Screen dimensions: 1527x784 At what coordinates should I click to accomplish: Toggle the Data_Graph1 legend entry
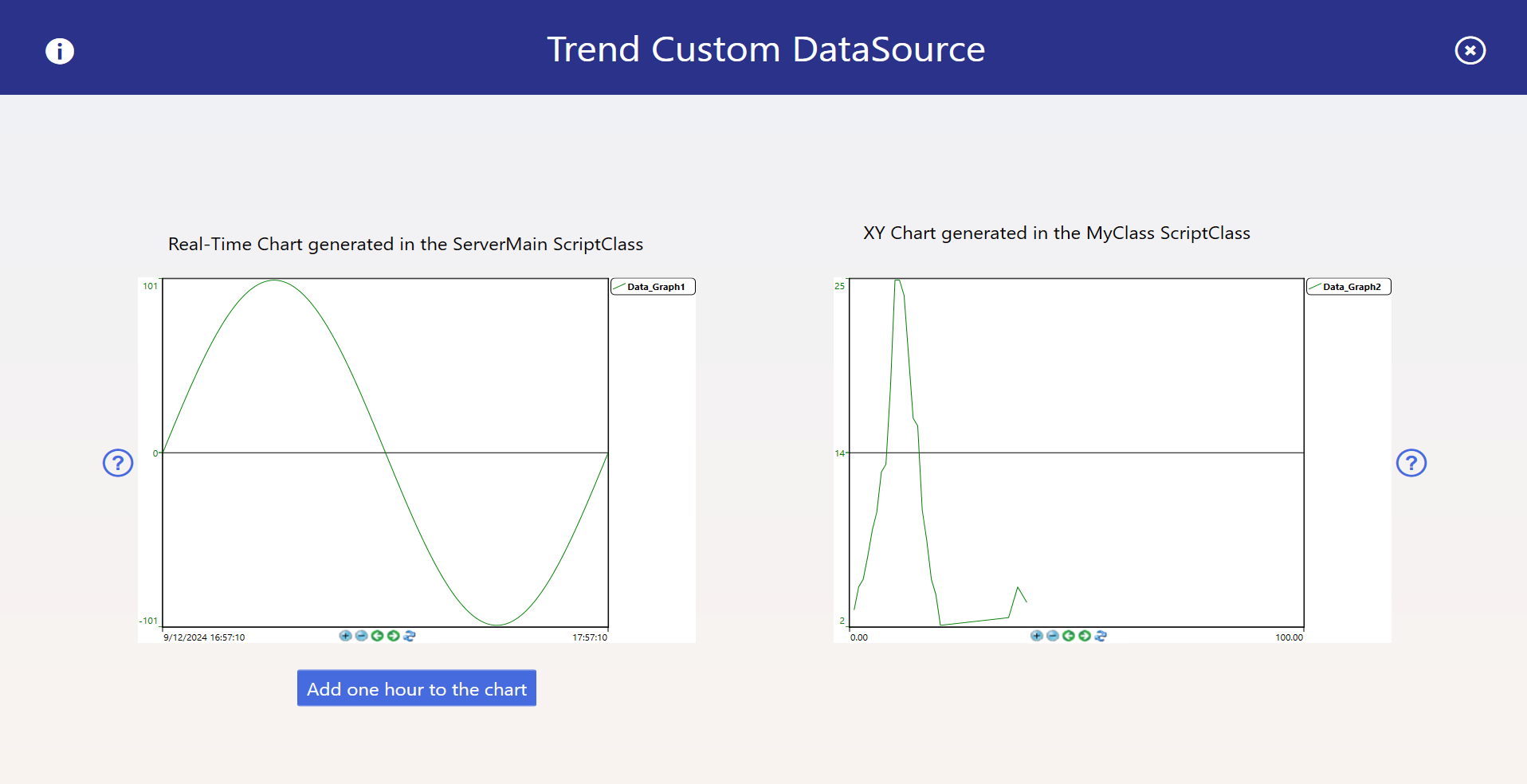click(x=654, y=287)
